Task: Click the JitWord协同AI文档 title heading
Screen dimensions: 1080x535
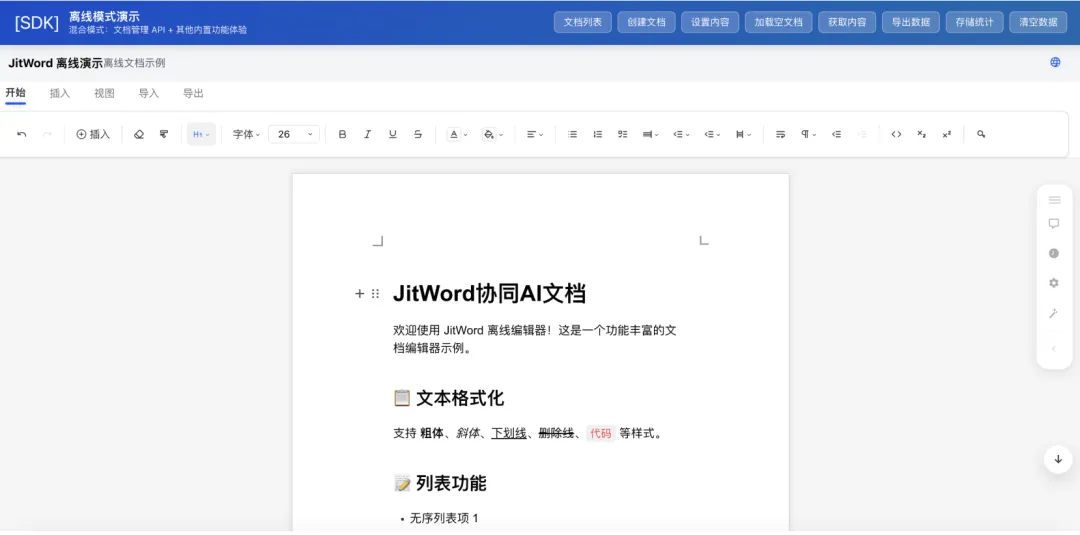Action: coord(489,294)
